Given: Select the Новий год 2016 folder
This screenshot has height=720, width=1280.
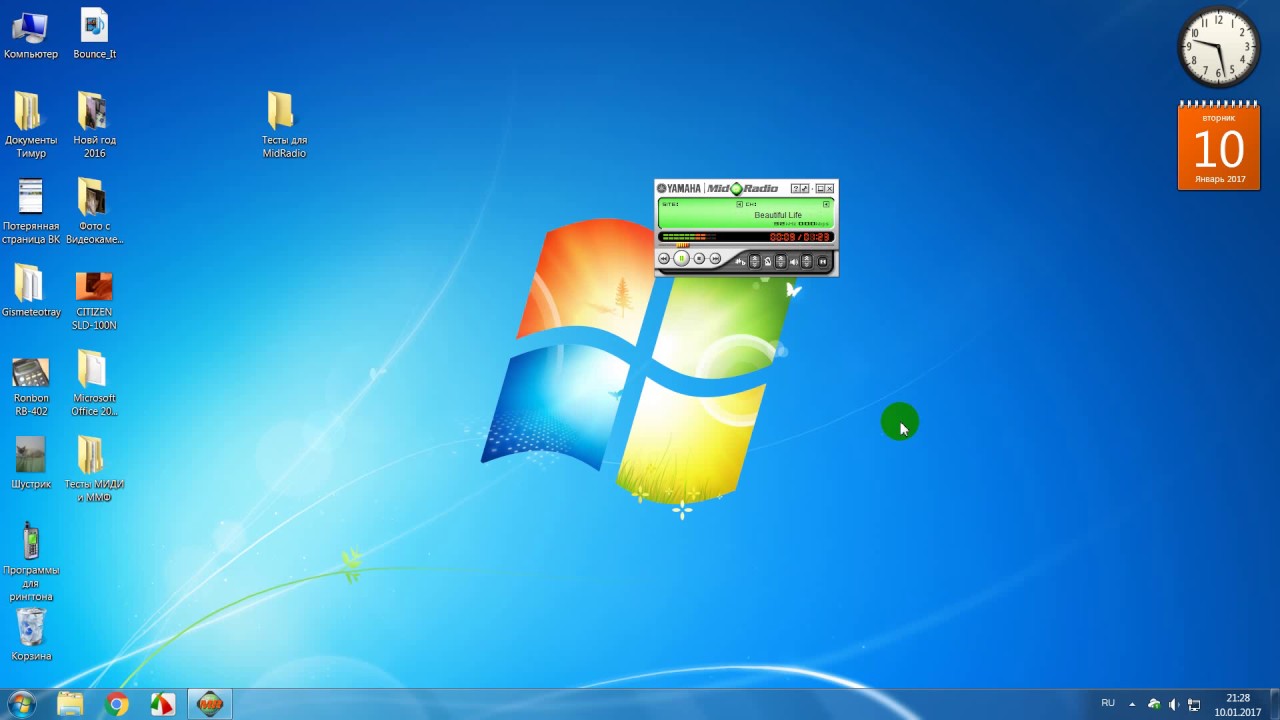Looking at the screenshot, I should click(x=94, y=125).
